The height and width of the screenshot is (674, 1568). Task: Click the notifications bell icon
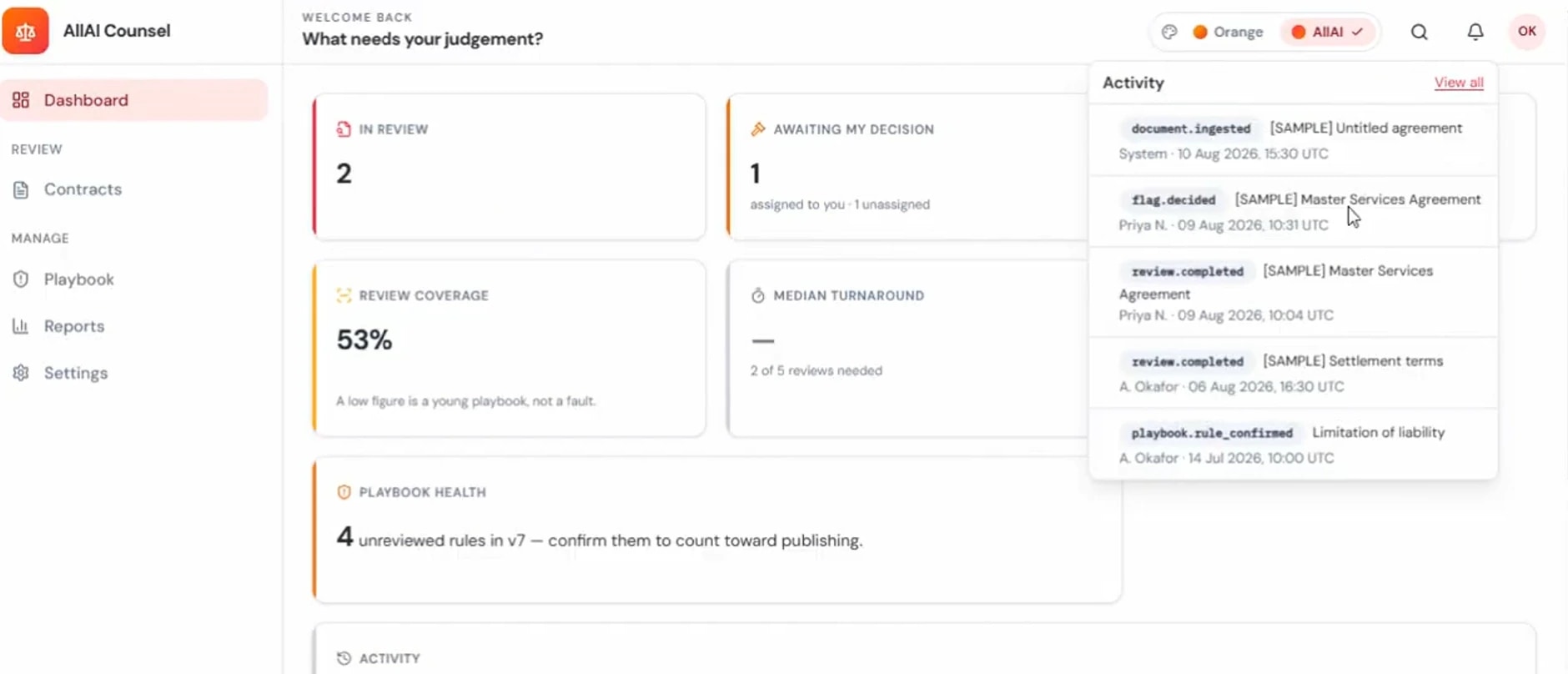(x=1475, y=32)
